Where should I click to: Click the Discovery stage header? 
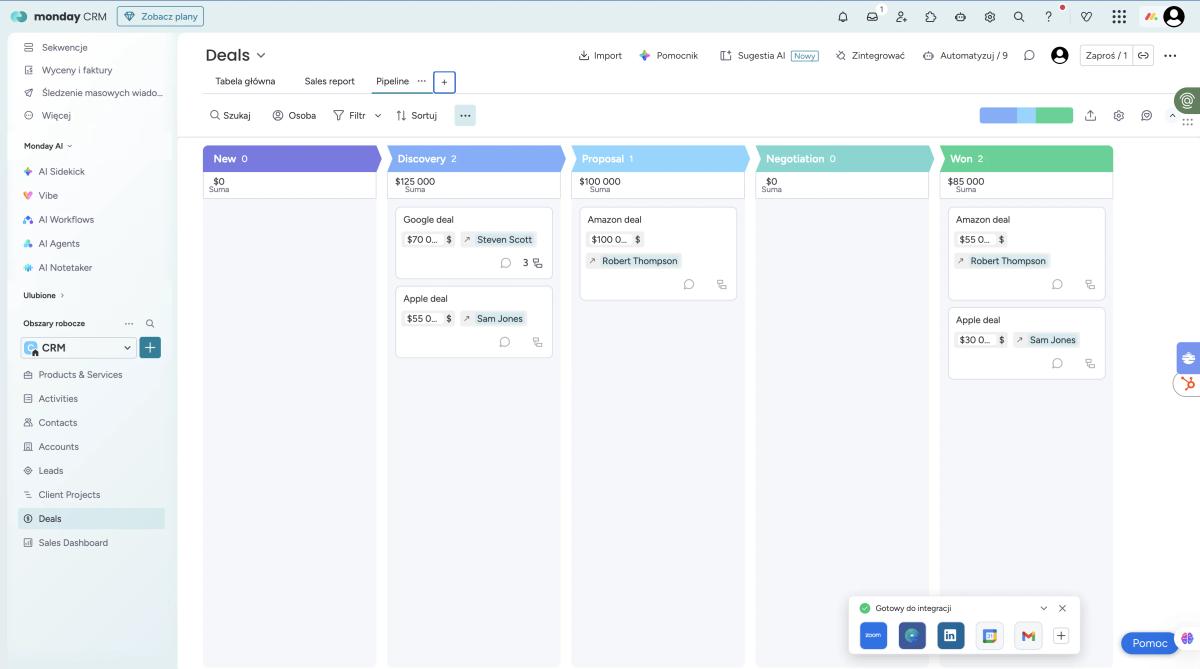point(474,158)
